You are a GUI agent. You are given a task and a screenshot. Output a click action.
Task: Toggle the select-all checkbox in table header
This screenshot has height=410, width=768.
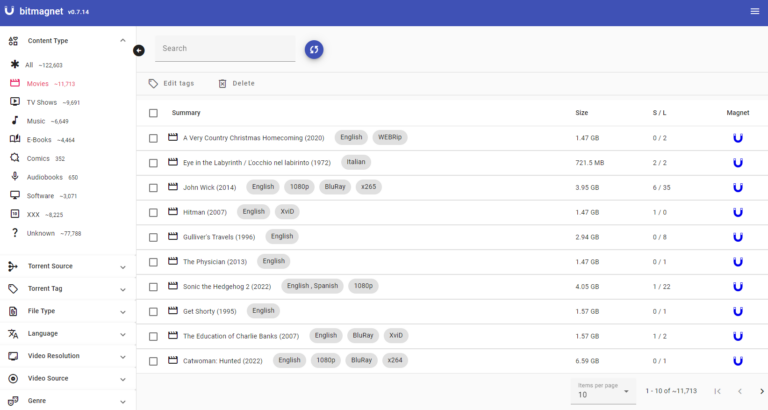click(x=153, y=113)
